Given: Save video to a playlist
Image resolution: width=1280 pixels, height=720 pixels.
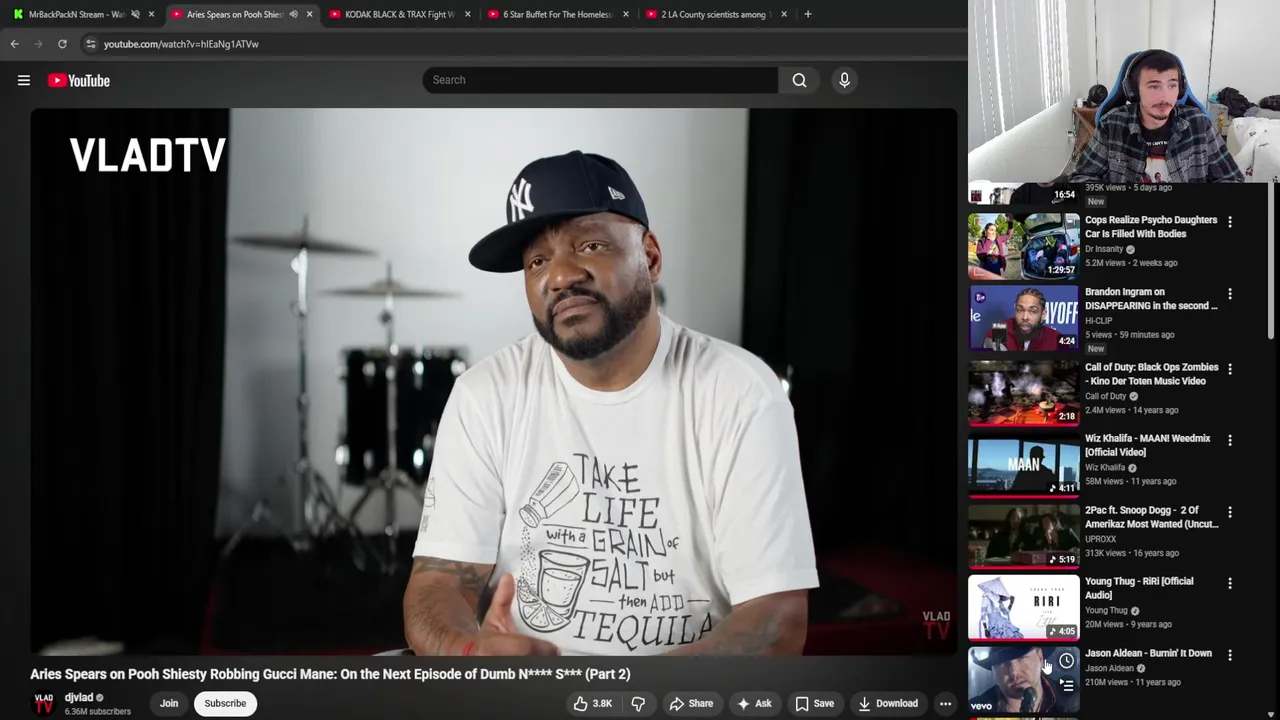Looking at the screenshot, I should click(814, 703).
